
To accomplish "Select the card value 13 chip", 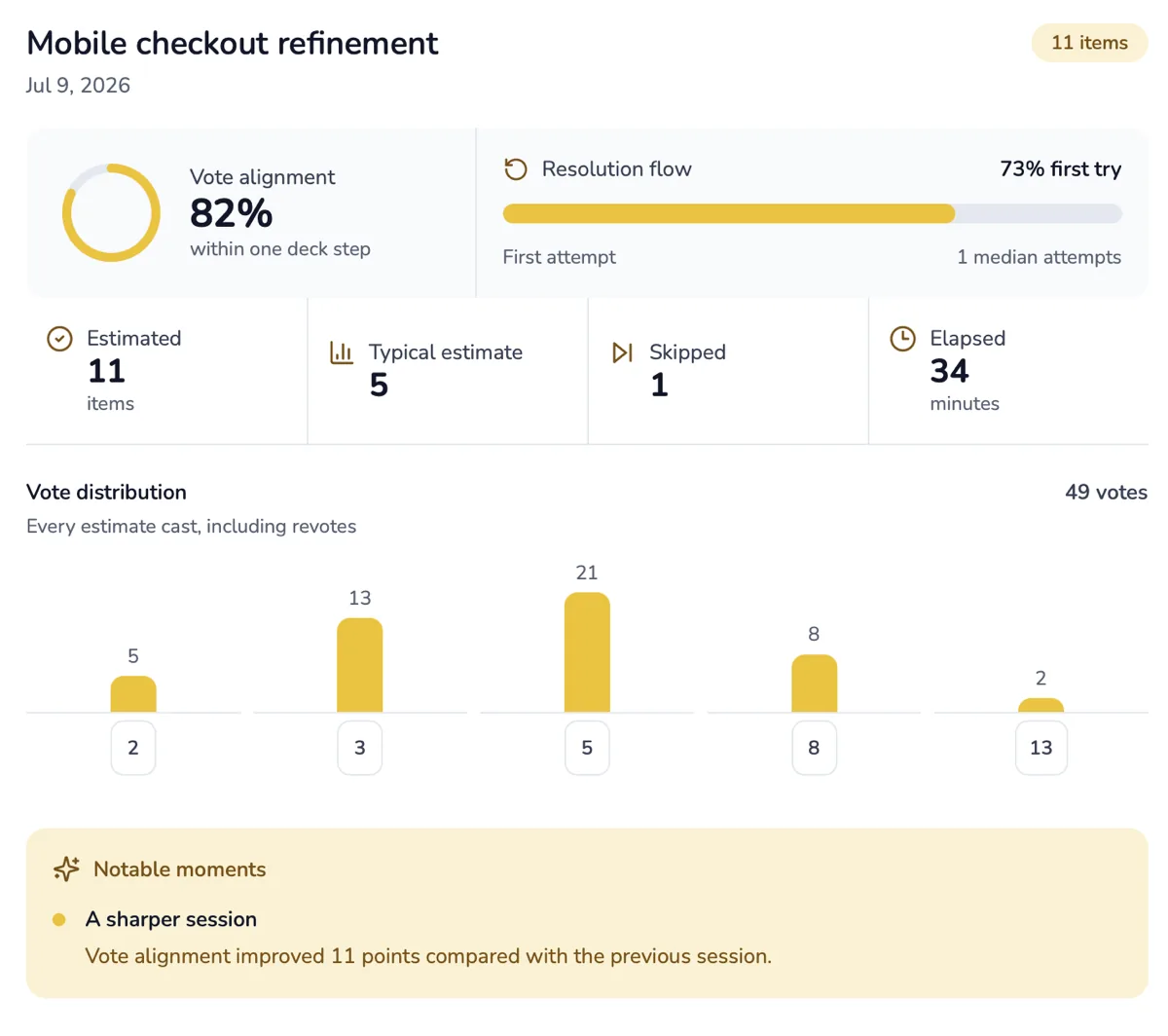I will (1041, 748).
